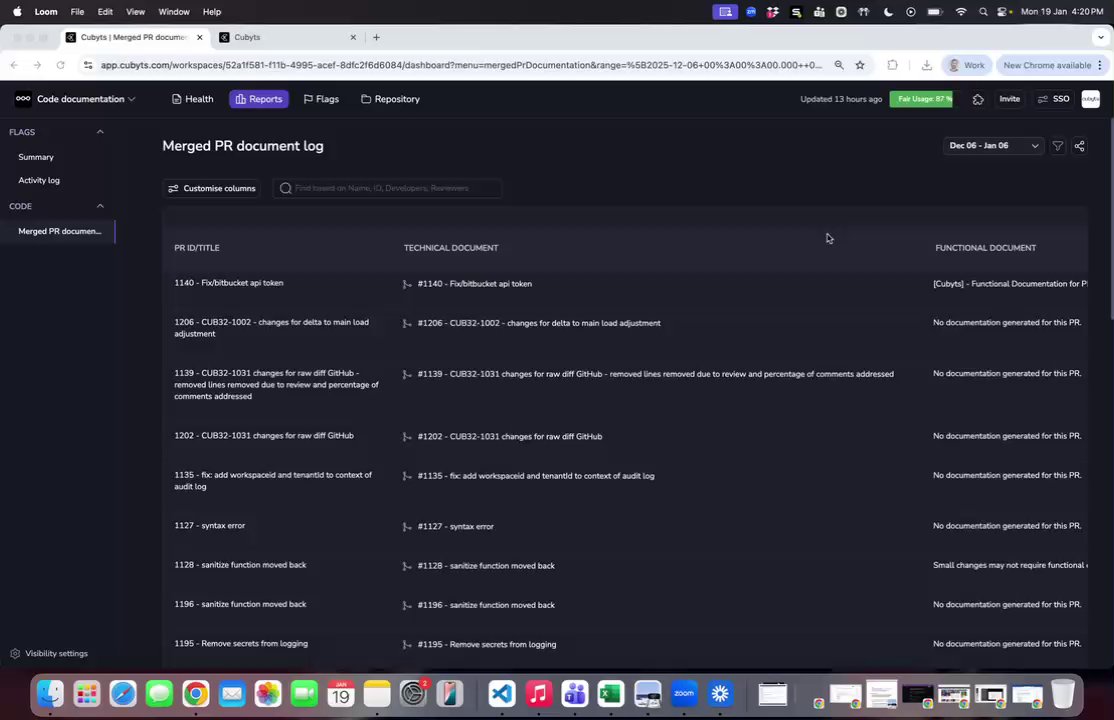Open the Music app in the Dock

click(539, 694)
